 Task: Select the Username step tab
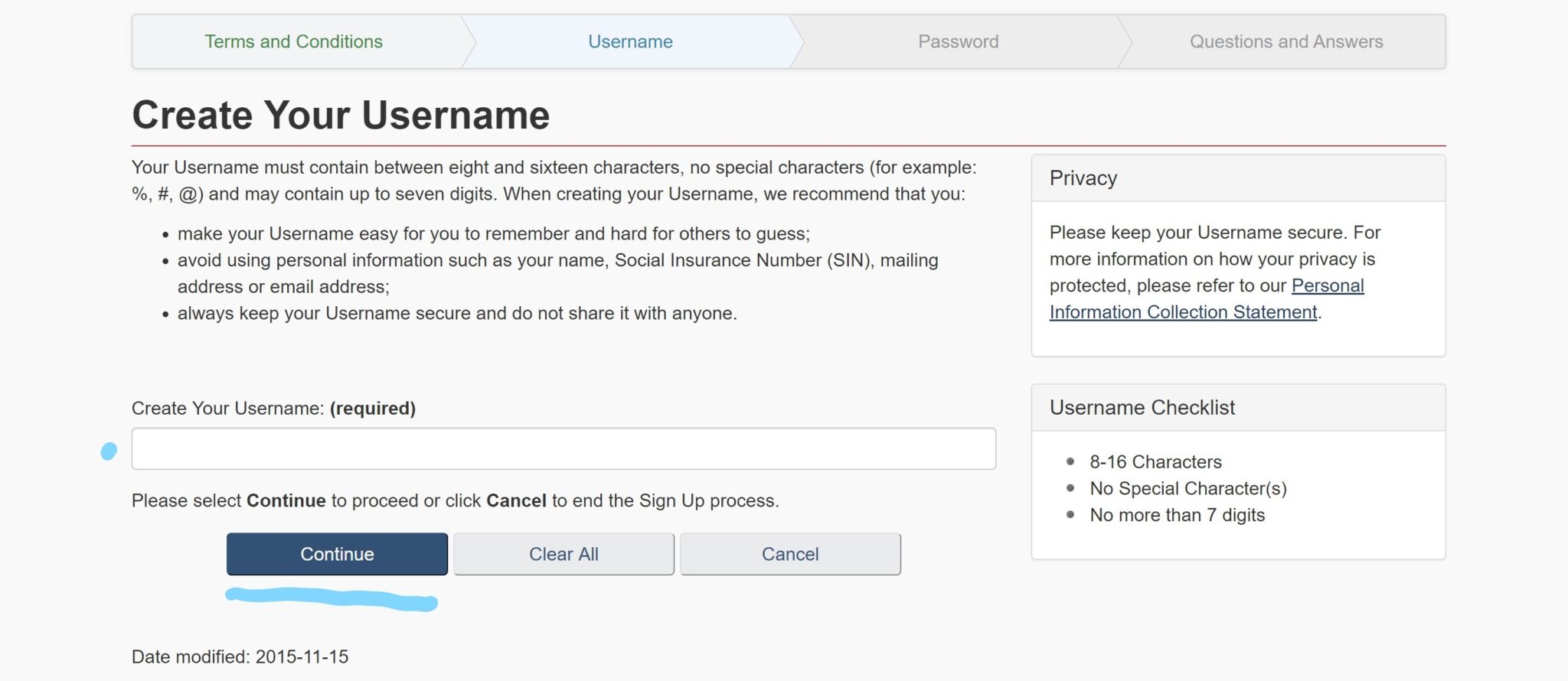pos(630,41)
